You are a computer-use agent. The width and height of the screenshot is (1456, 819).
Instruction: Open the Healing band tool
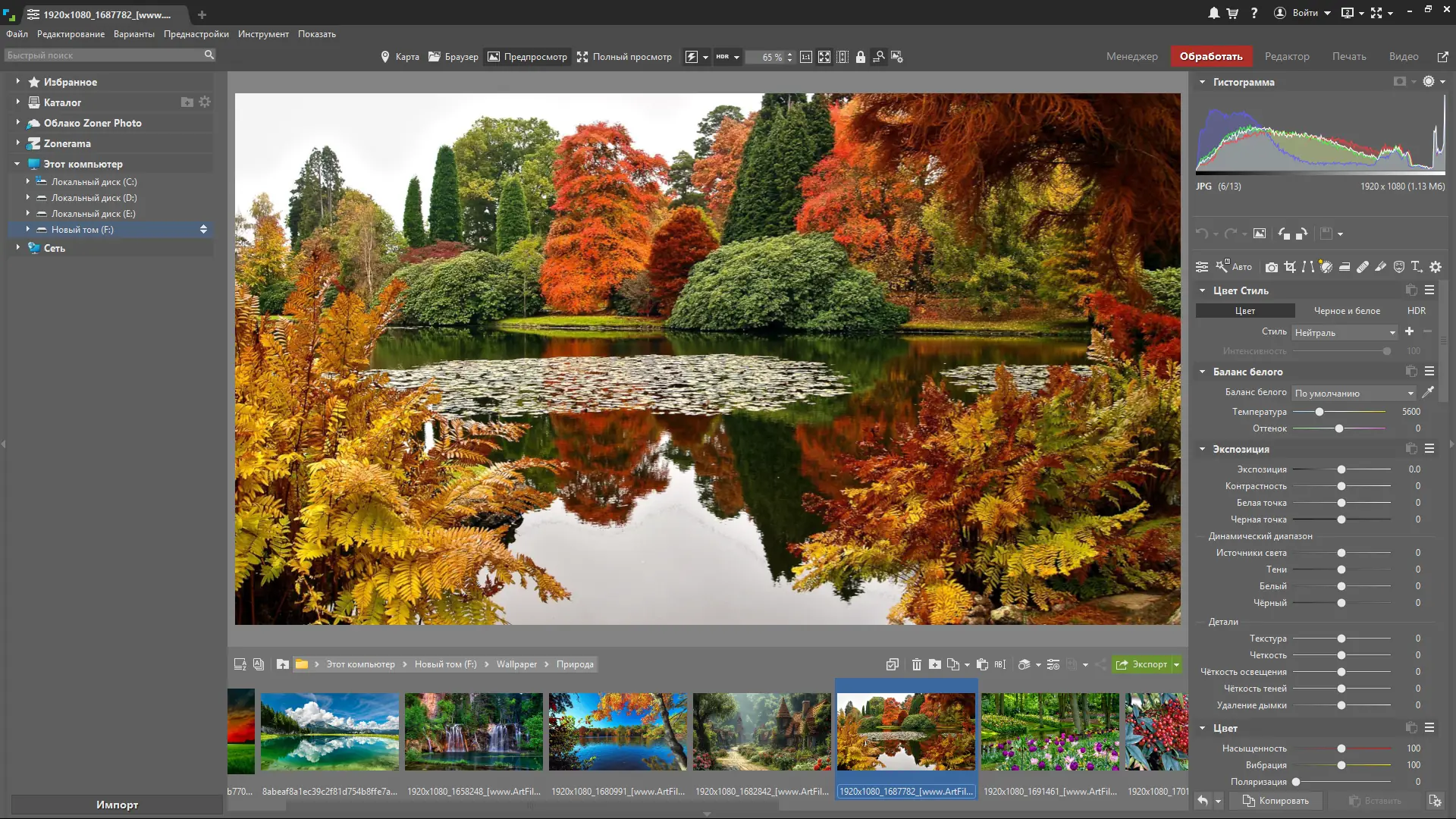click(x=1363, y=267)
